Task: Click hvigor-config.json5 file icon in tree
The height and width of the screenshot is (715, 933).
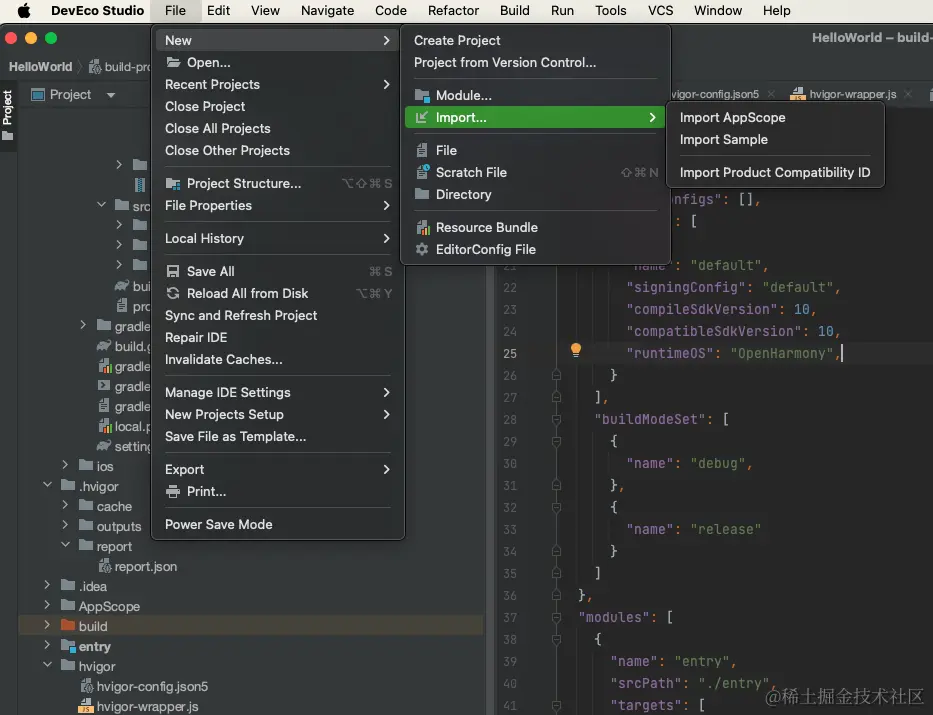Action: [x=87, y=686]
